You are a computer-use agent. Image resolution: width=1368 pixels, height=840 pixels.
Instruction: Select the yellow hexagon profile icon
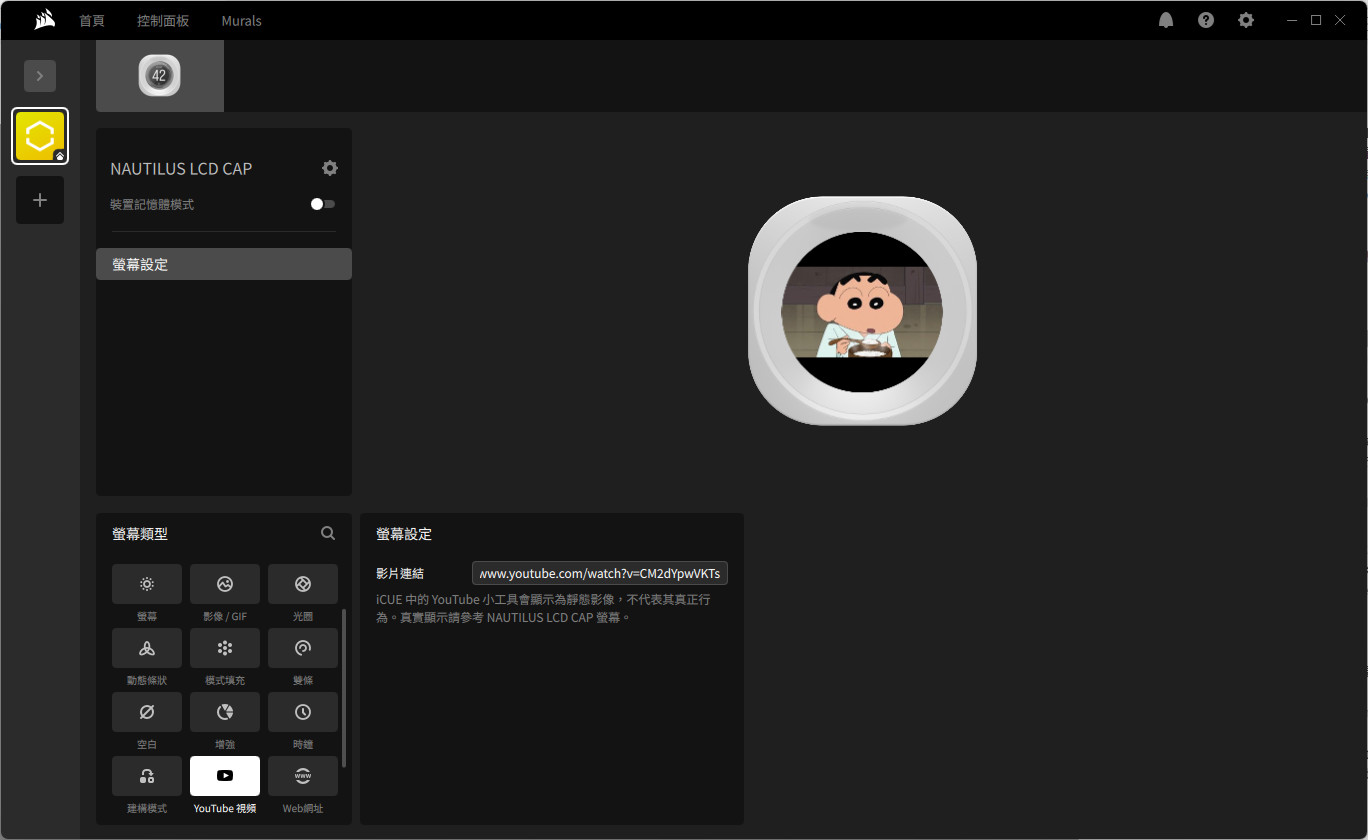click(x=40, y=136)
